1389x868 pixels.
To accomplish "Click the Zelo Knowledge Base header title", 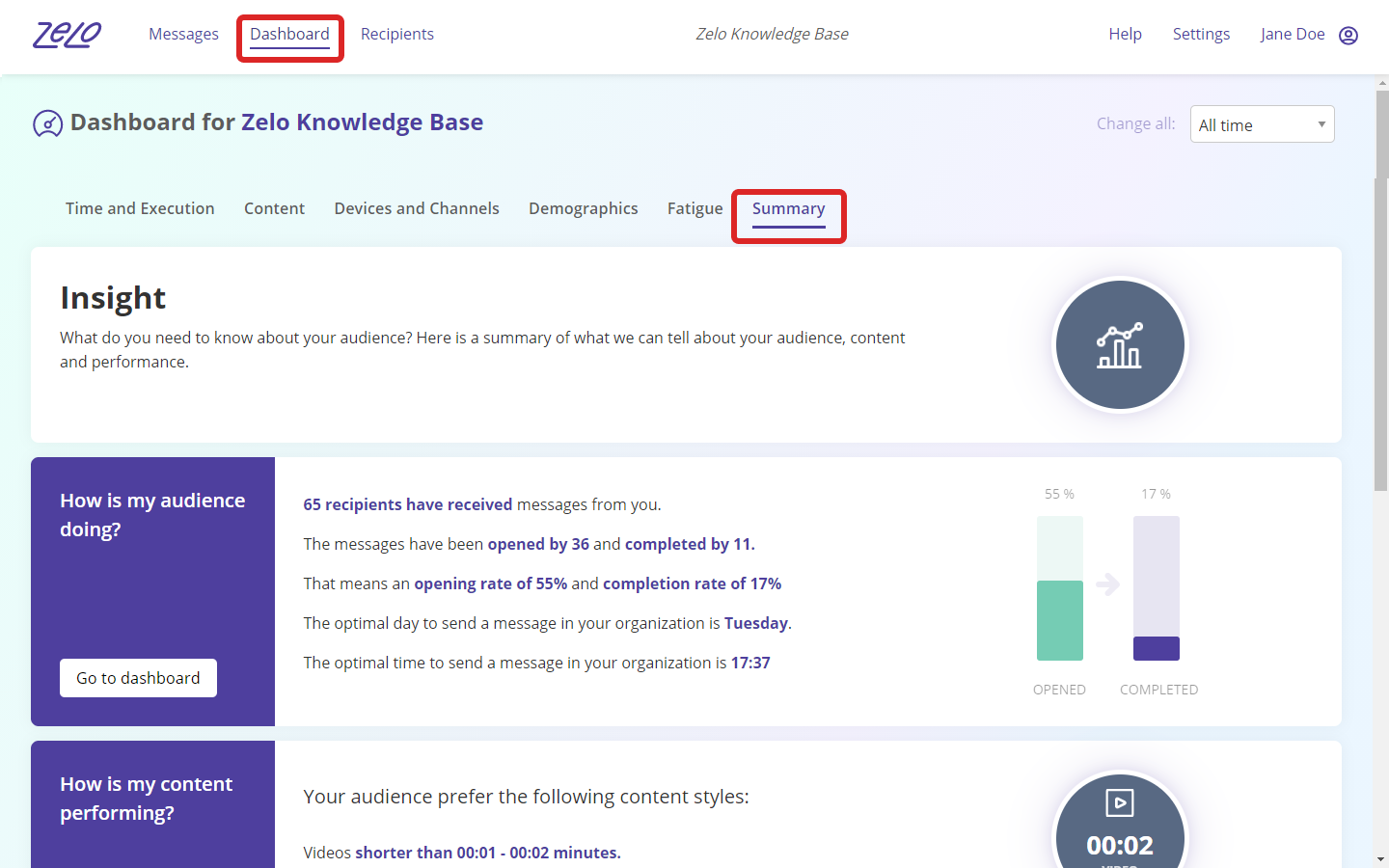I will click(772, 34).
